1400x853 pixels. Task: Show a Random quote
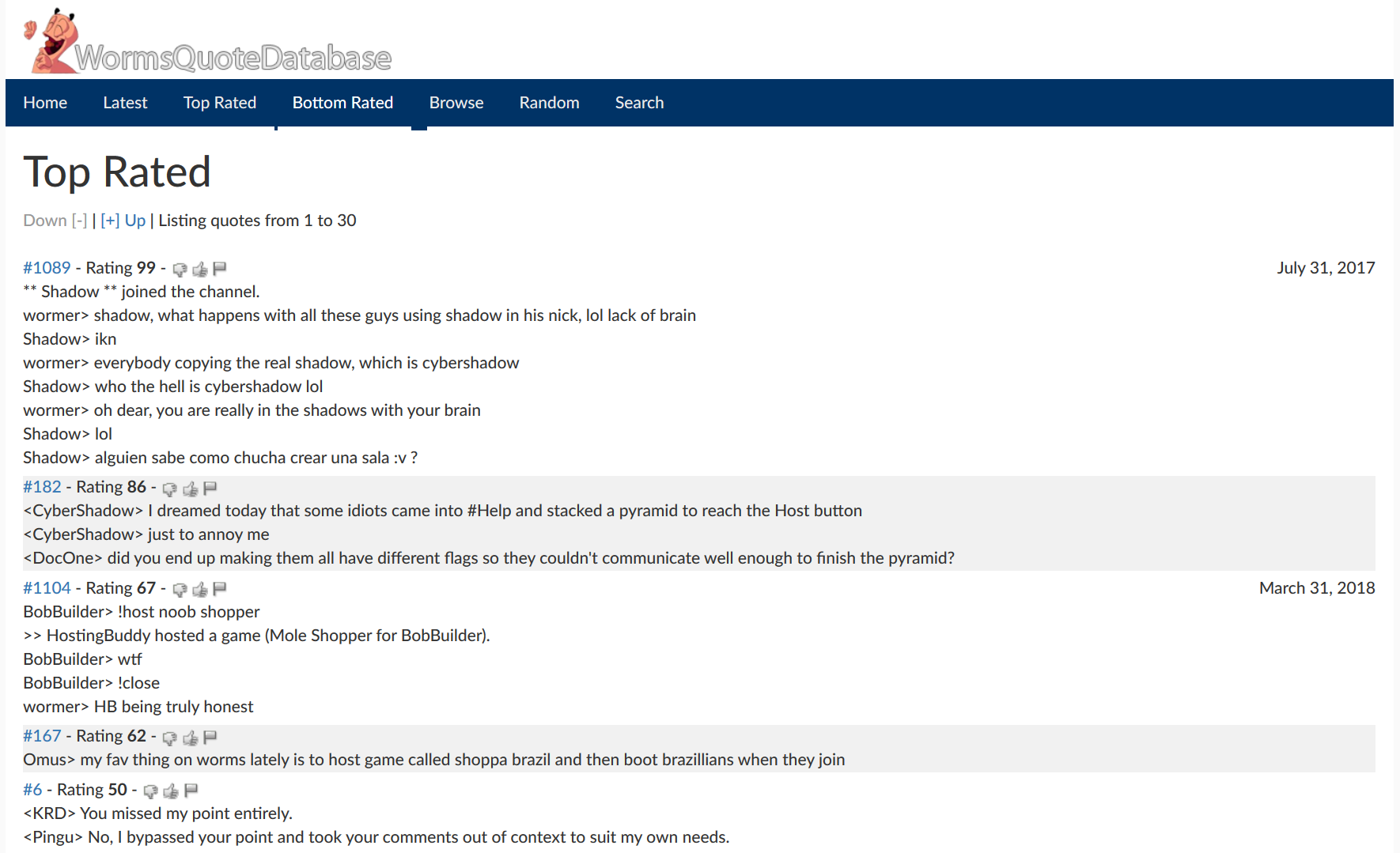tap(549, 103)
